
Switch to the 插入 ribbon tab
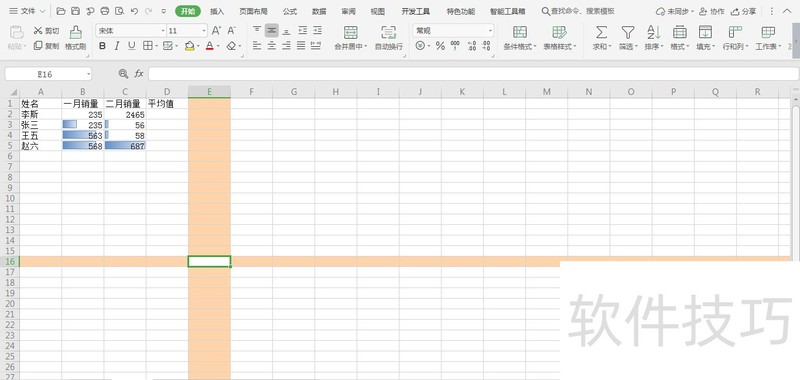click(x=217, y=11)
